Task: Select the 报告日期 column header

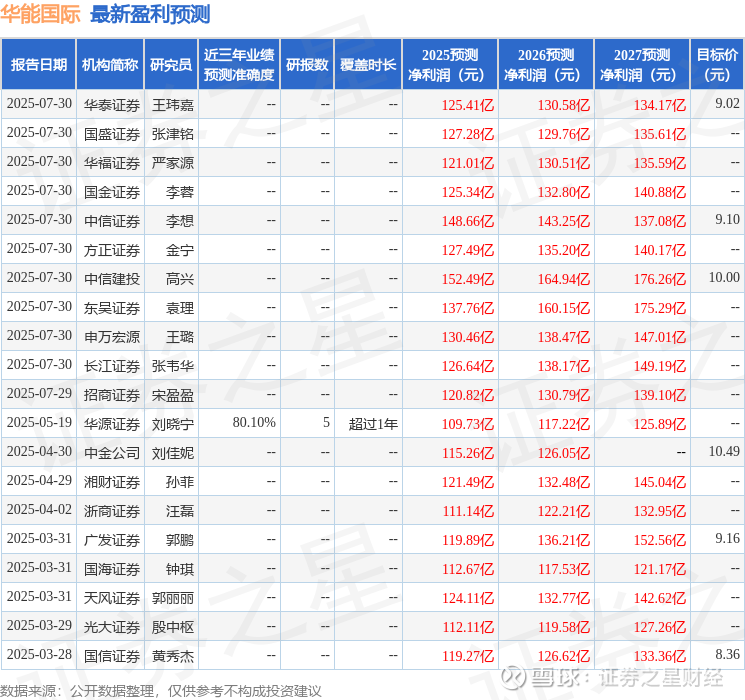Action: pyautogui.click(x=38, y=65)
